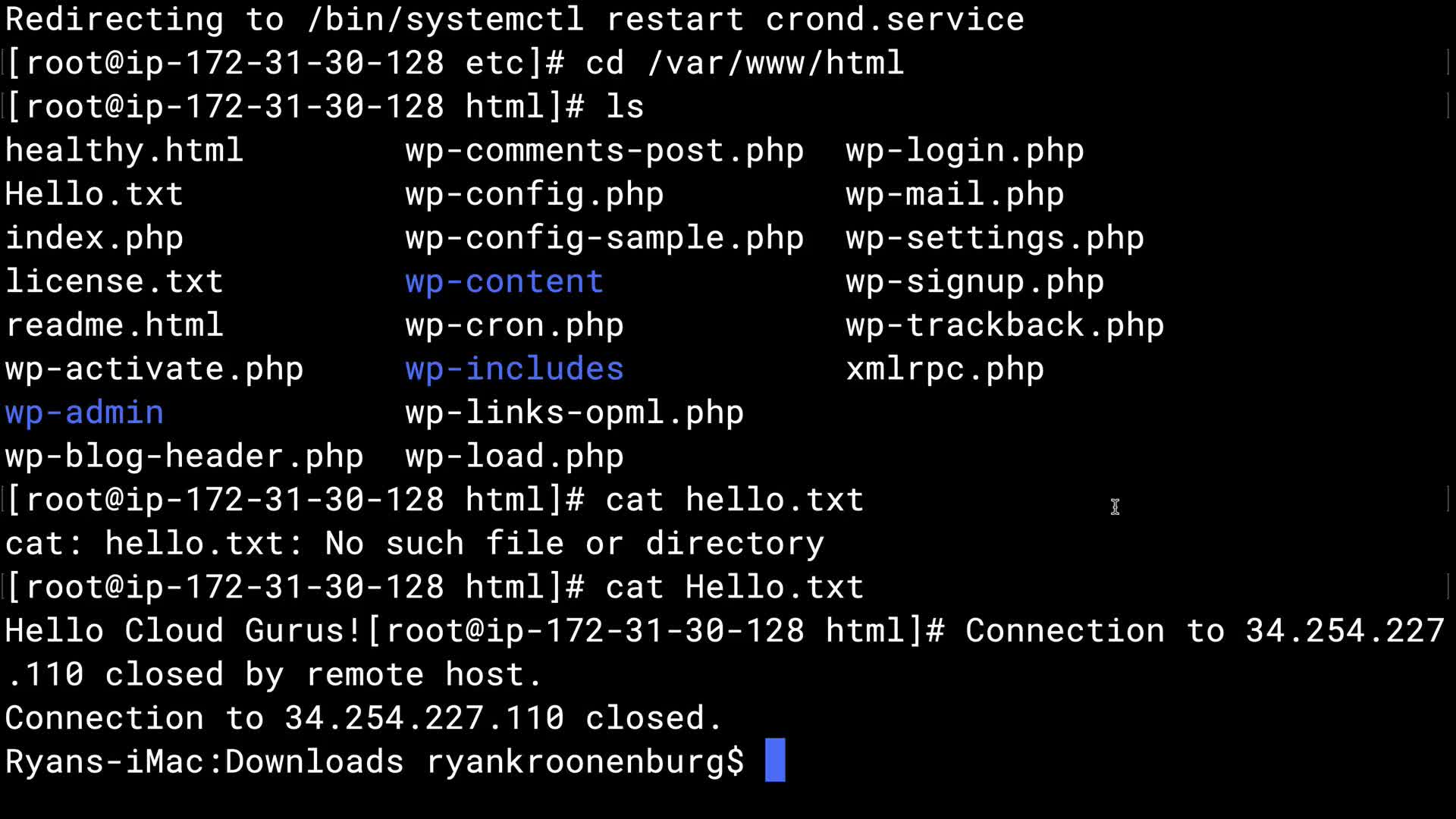Click the "No such file or directory" error
Viewport: 1456px width, 819px height.
(x=574, y=544)
